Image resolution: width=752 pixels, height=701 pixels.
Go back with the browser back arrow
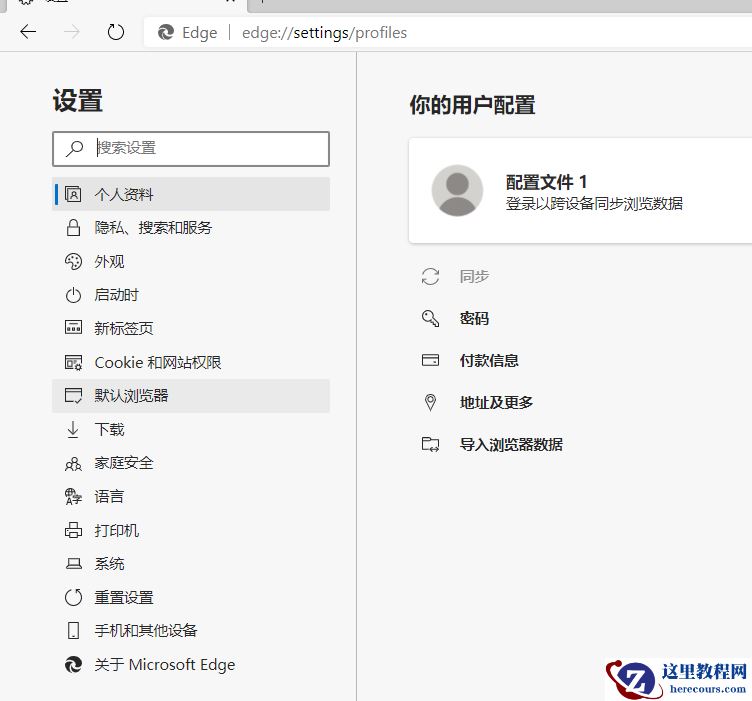click(x=28, y=32)
